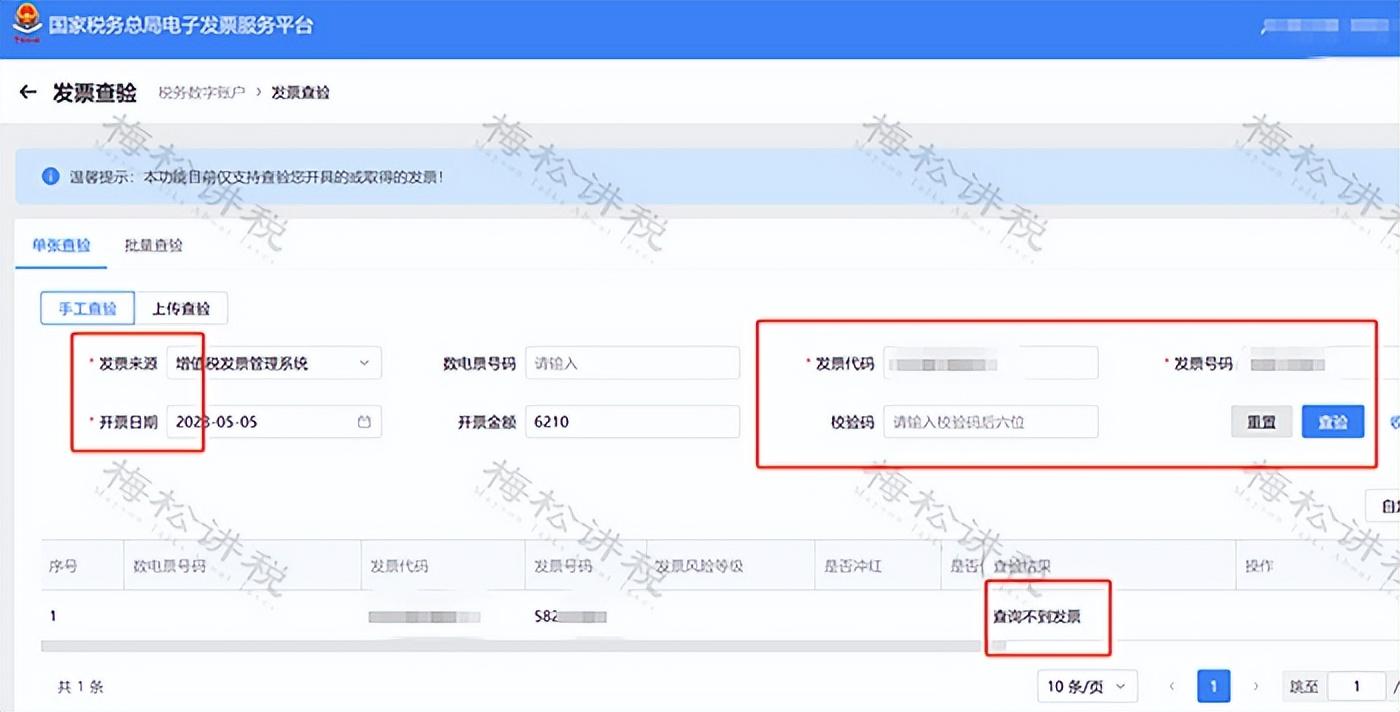Click the 开票金额 field showing 6210
This screenshot has width=1400, height=712.
[x=632, y=422]
